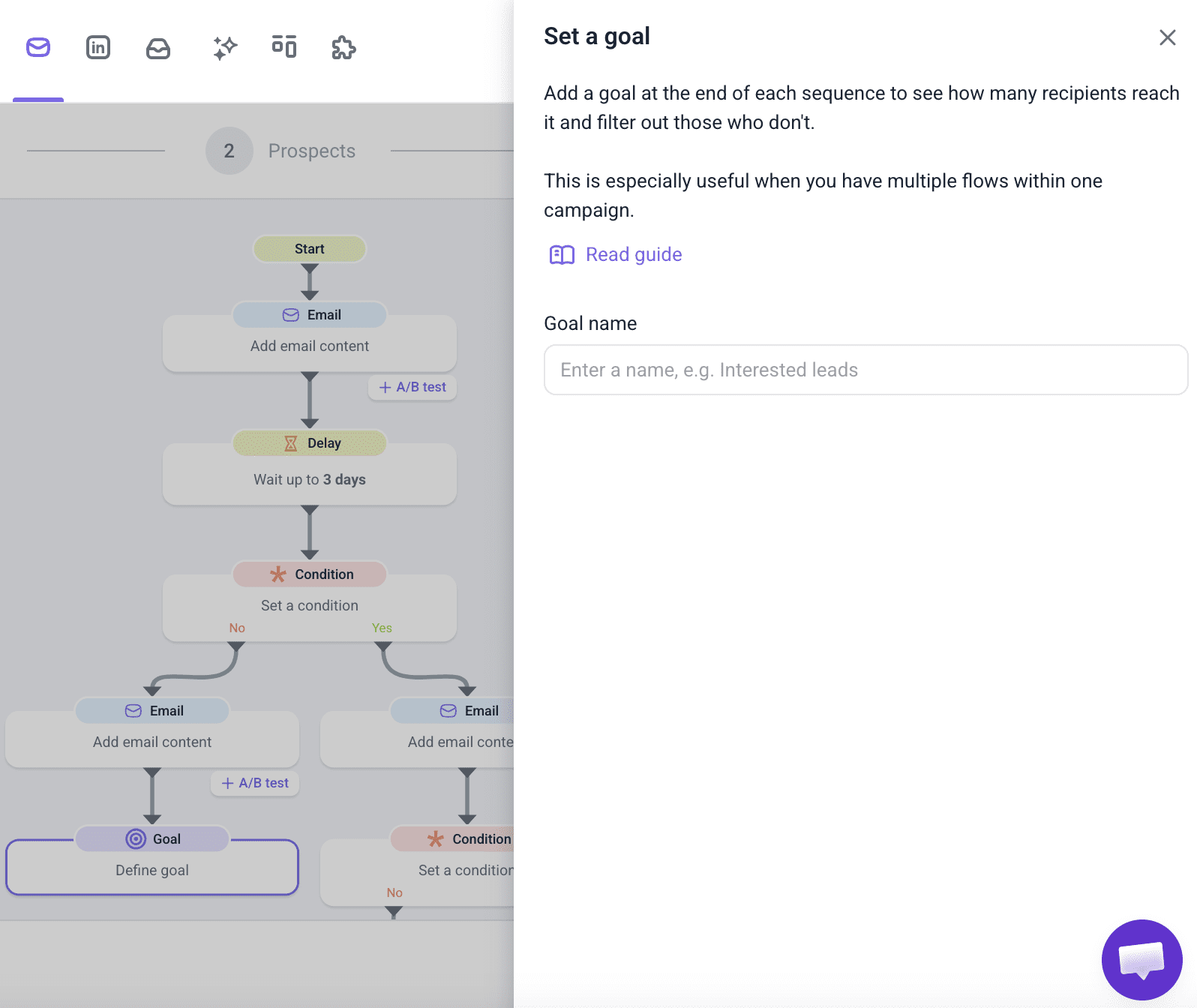
Task: Add A/B test to the first email
Action: [412, 387]
